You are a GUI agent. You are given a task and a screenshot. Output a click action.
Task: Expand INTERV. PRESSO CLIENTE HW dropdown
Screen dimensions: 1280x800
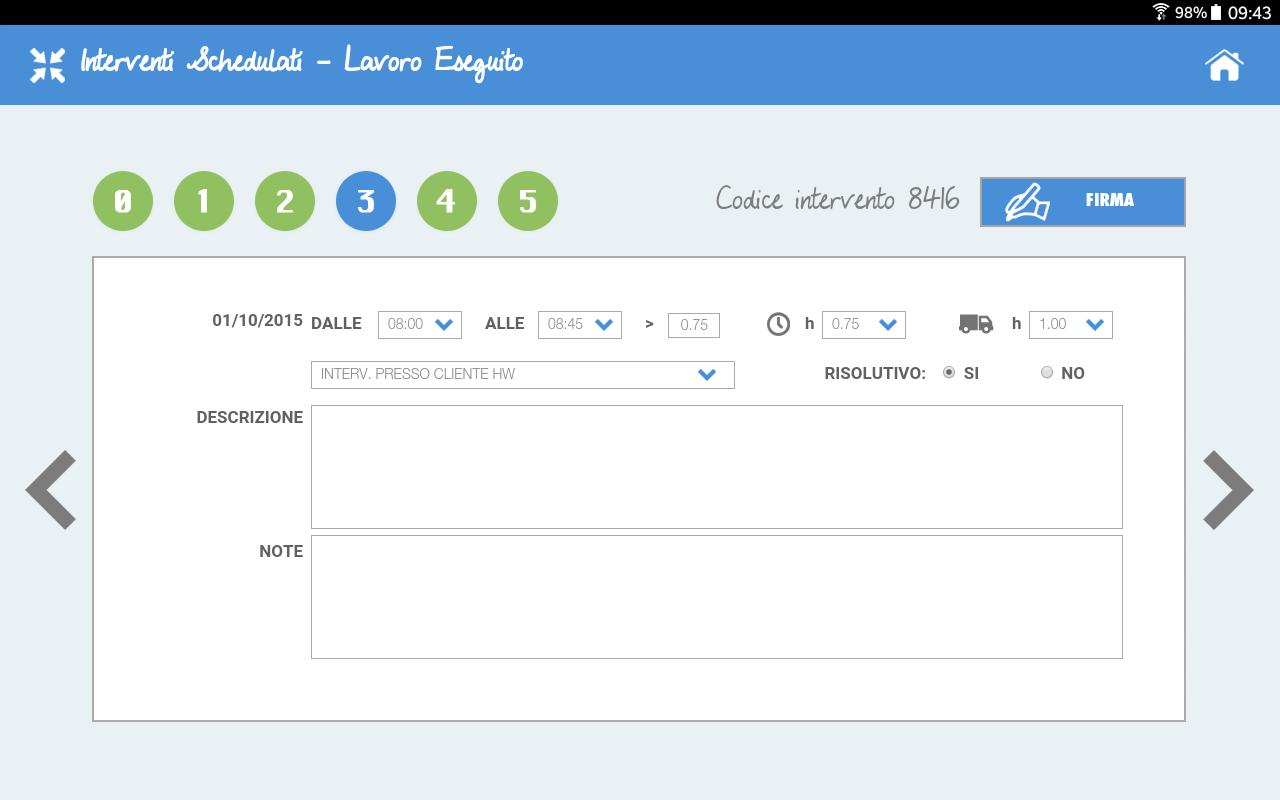(523, 375)
